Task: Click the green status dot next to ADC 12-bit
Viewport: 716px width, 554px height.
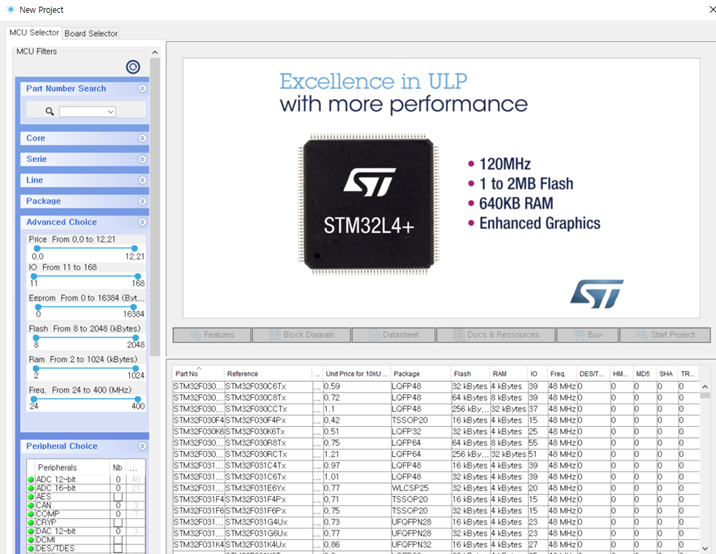Action: 31,480
